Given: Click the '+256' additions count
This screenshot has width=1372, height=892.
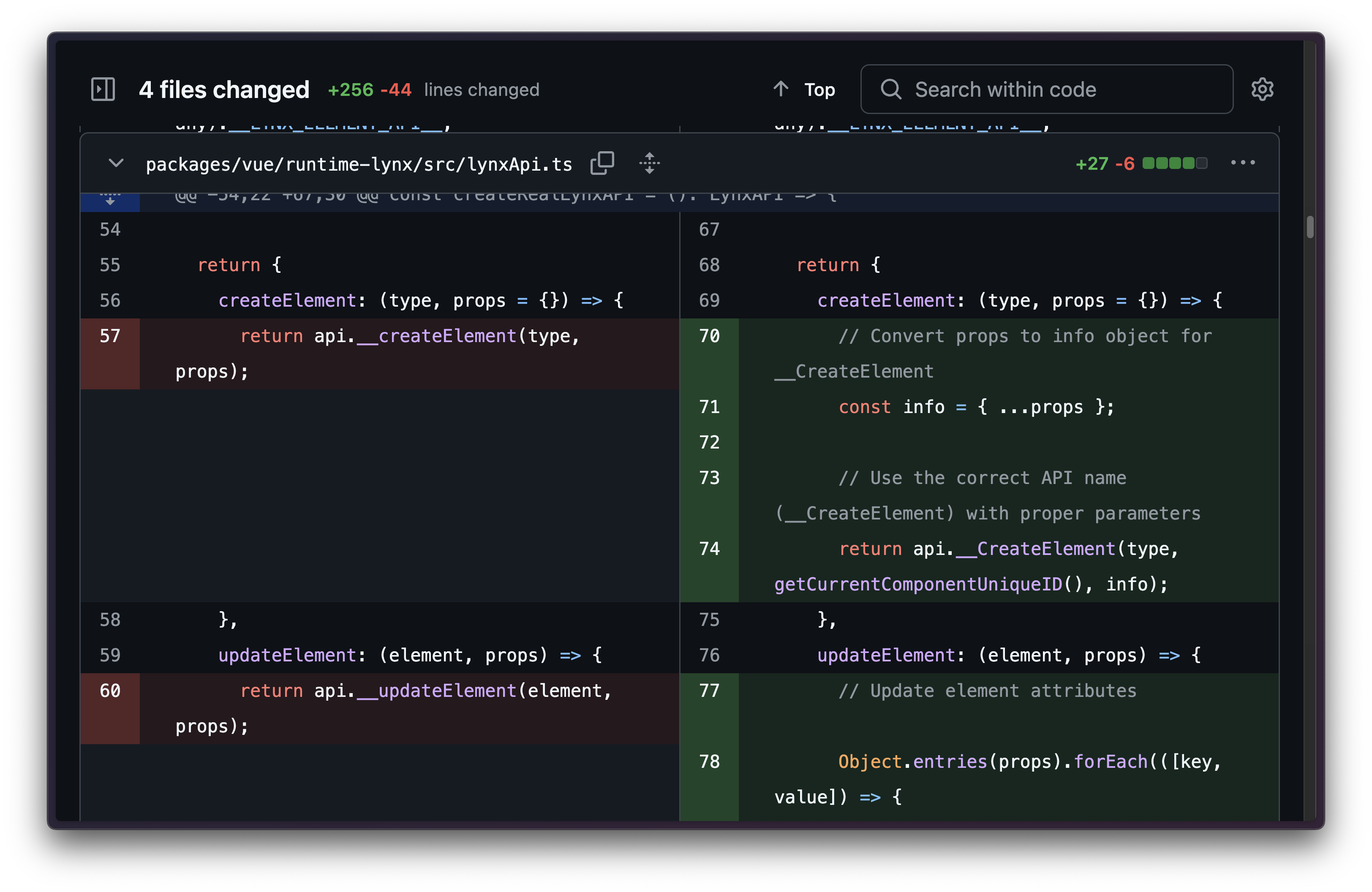Looking at the screenshot, I should click(x=351, y=89).
